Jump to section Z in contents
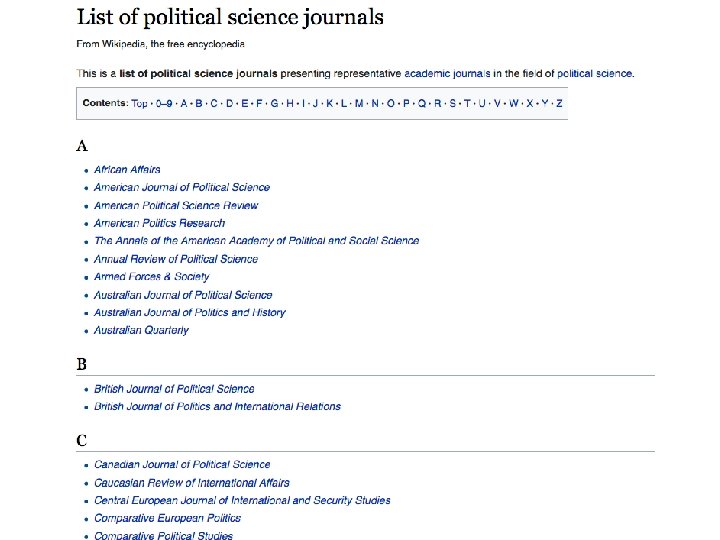This screenshot has height=540, width=720. point(559,103)
